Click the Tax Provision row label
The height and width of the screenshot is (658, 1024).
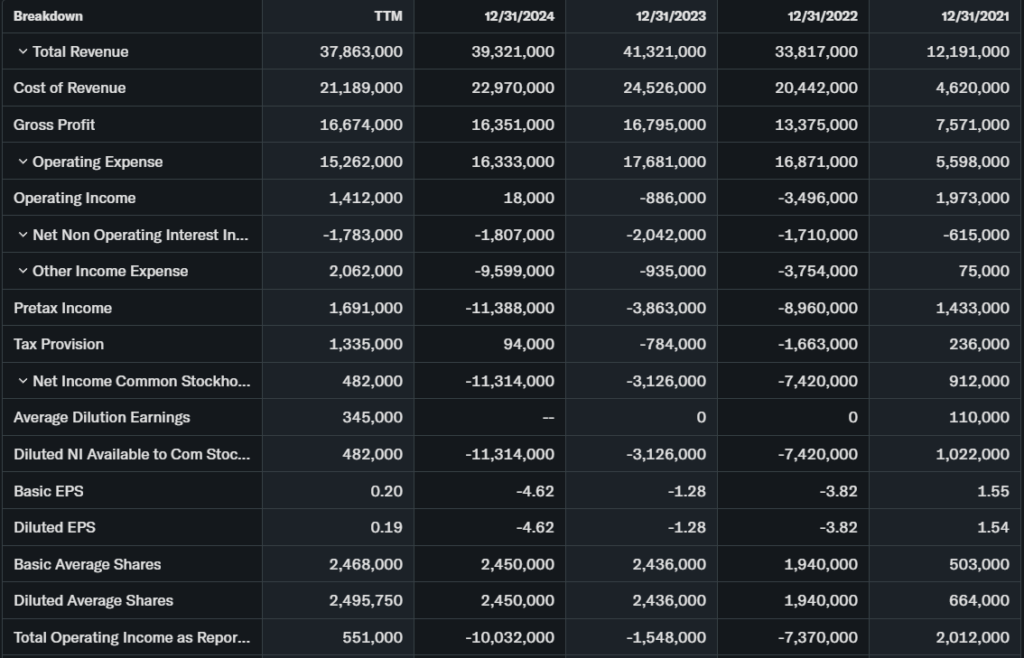pyautogui.click(x=59, y=344)
